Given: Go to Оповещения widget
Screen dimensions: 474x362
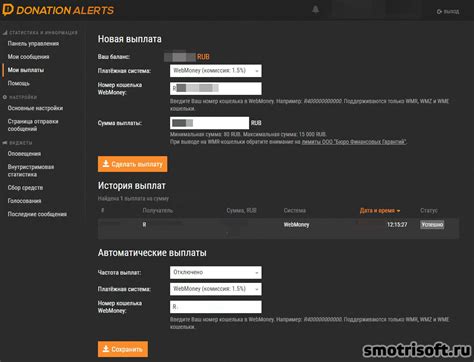Looking at the screenshot, I should (x=24, y=154).
